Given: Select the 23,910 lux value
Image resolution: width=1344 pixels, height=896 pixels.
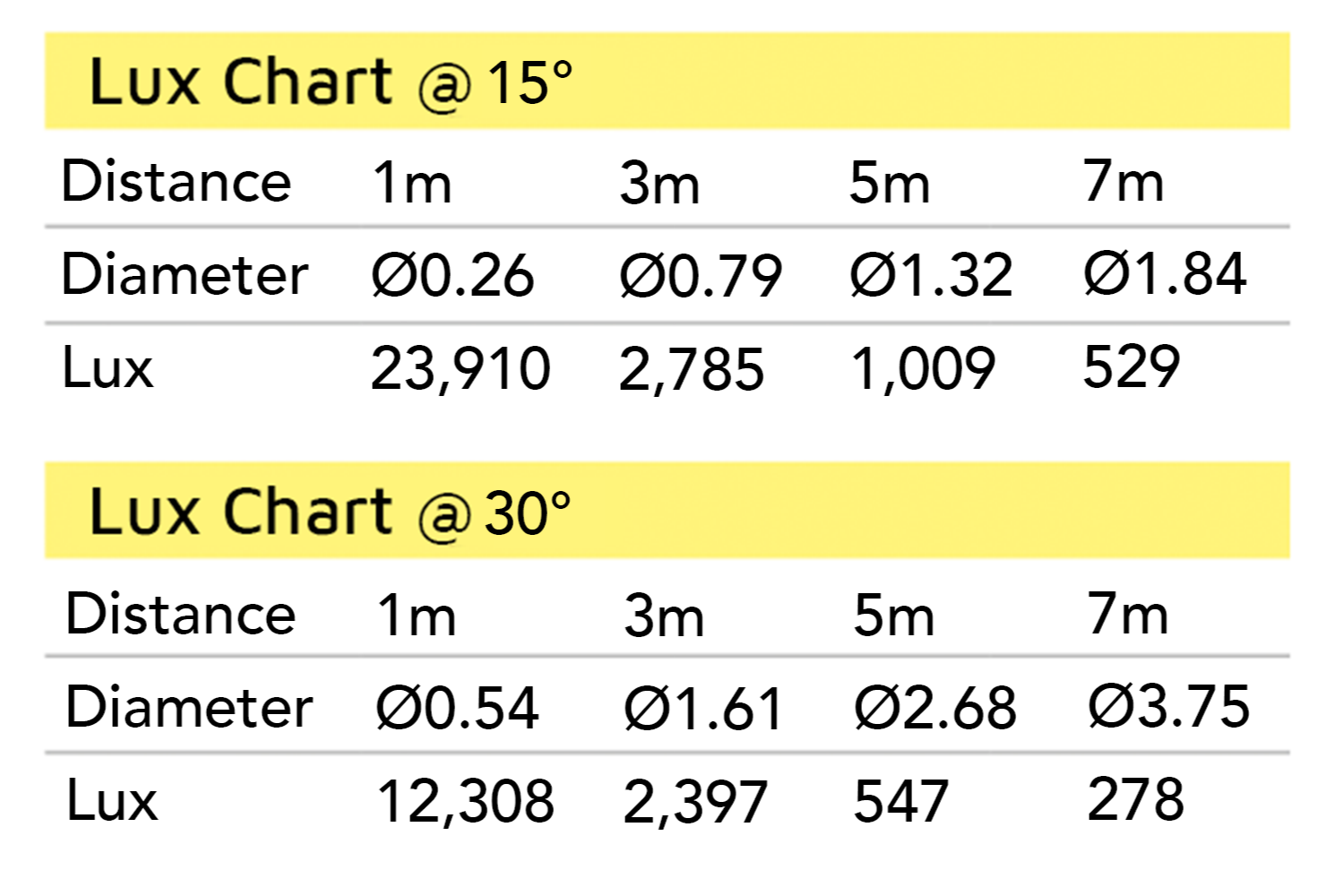Looking at the screenshot, I should coord(461,368).
